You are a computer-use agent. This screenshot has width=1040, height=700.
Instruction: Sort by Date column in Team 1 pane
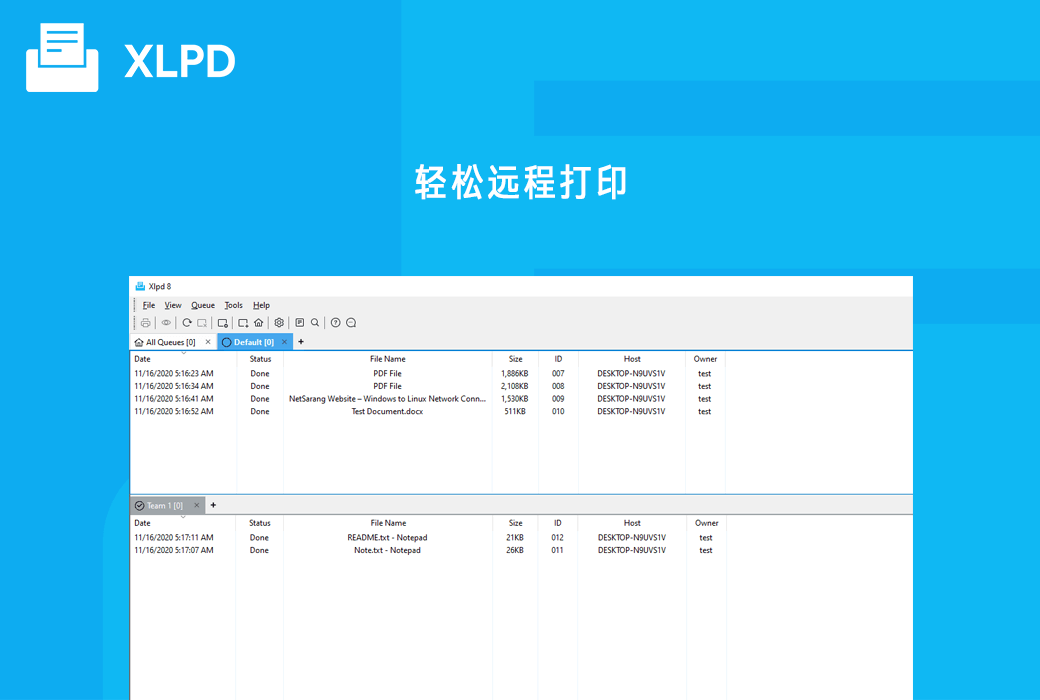183,523
